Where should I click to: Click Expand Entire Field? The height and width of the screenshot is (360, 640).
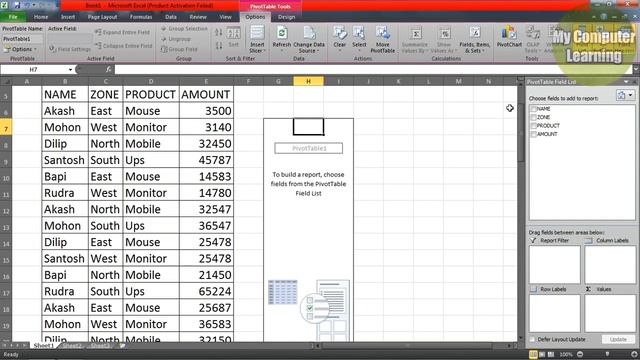point(122,32)
